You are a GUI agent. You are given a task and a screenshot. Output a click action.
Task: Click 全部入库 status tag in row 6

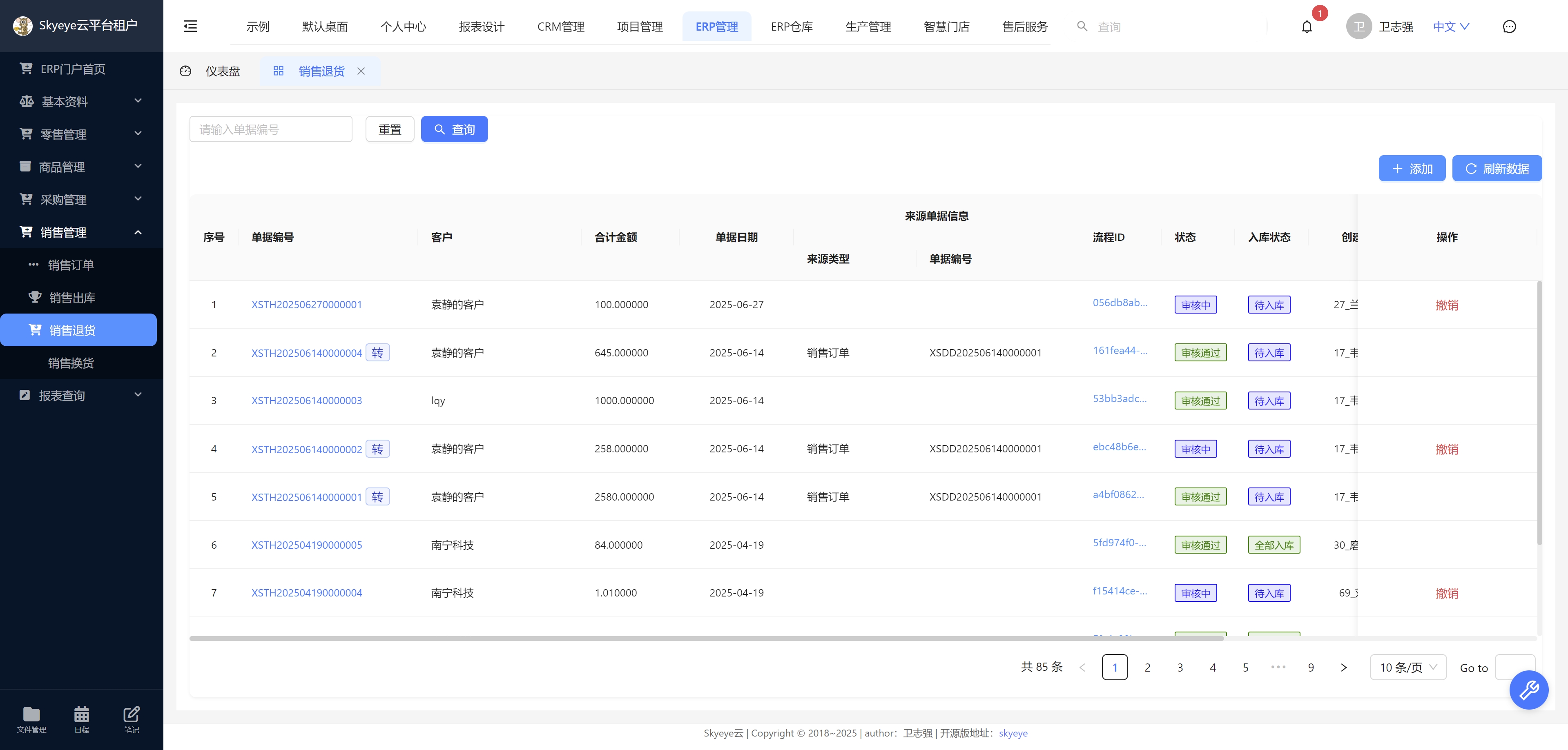1274,545
